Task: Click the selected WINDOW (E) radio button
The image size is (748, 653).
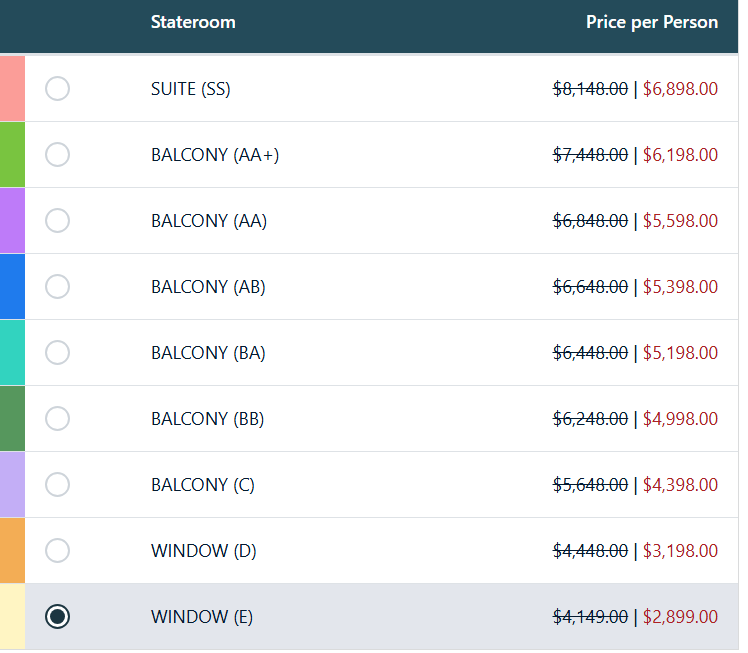Action: click(x=57, y=617)
